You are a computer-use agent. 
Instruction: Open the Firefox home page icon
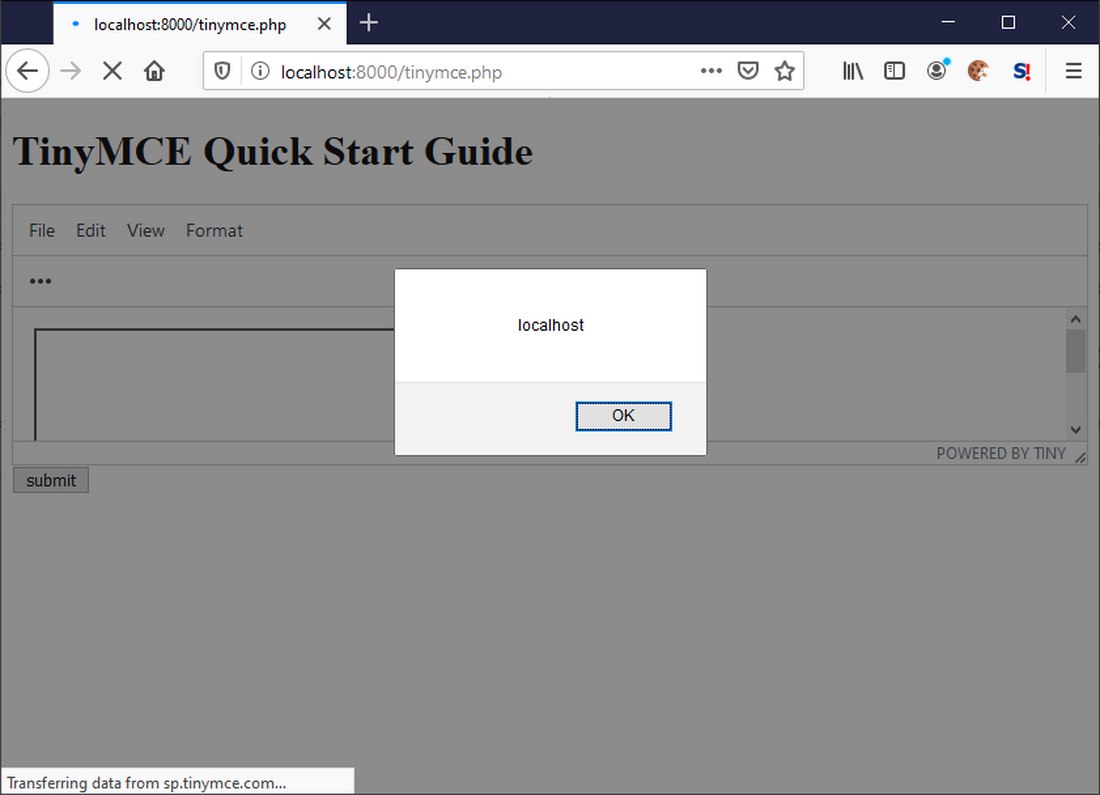pyautogui.click(x=154, y=71)
